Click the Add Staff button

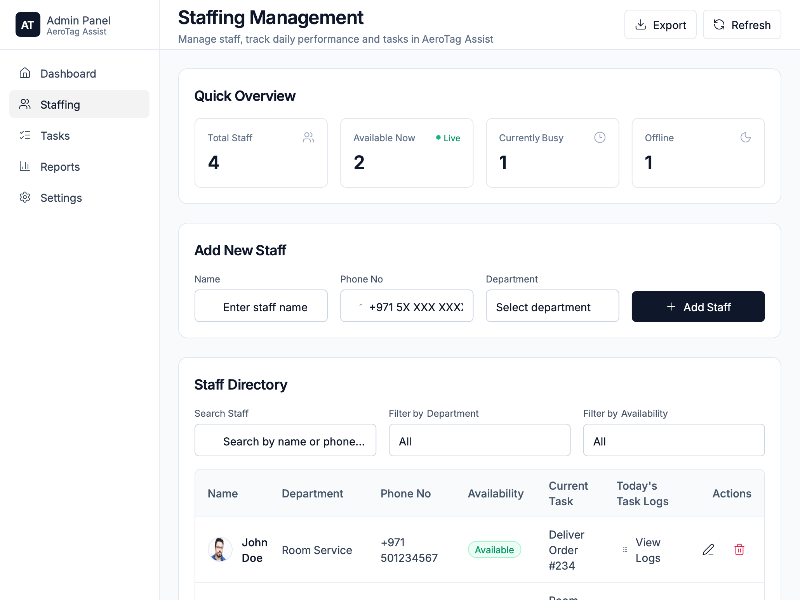(x=698, y=306)
